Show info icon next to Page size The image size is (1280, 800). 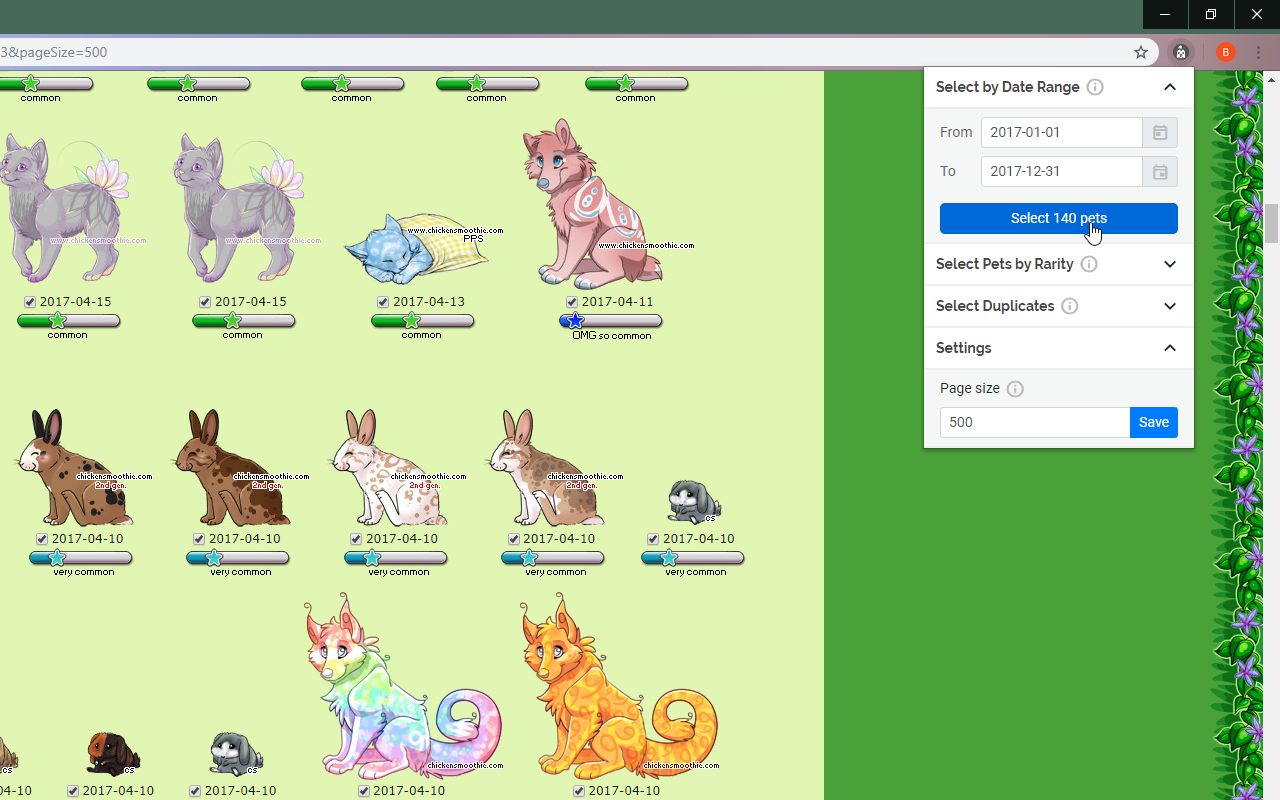pos(1015,389)
